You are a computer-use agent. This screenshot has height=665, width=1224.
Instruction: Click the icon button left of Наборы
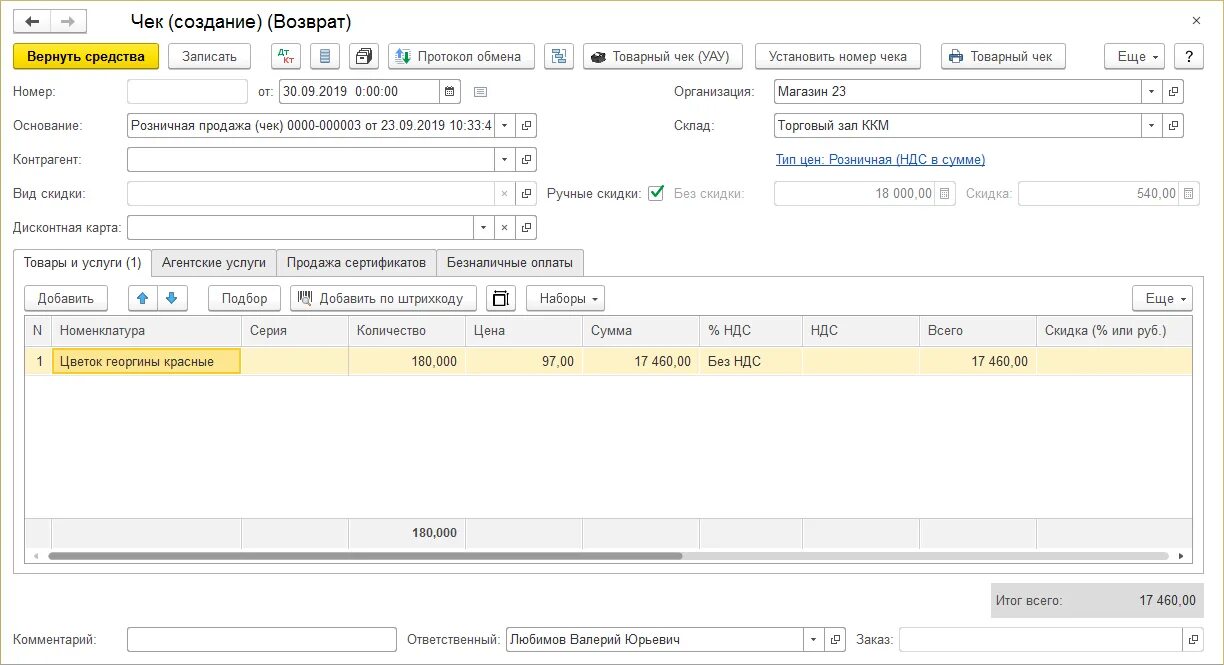click(501, 298)
